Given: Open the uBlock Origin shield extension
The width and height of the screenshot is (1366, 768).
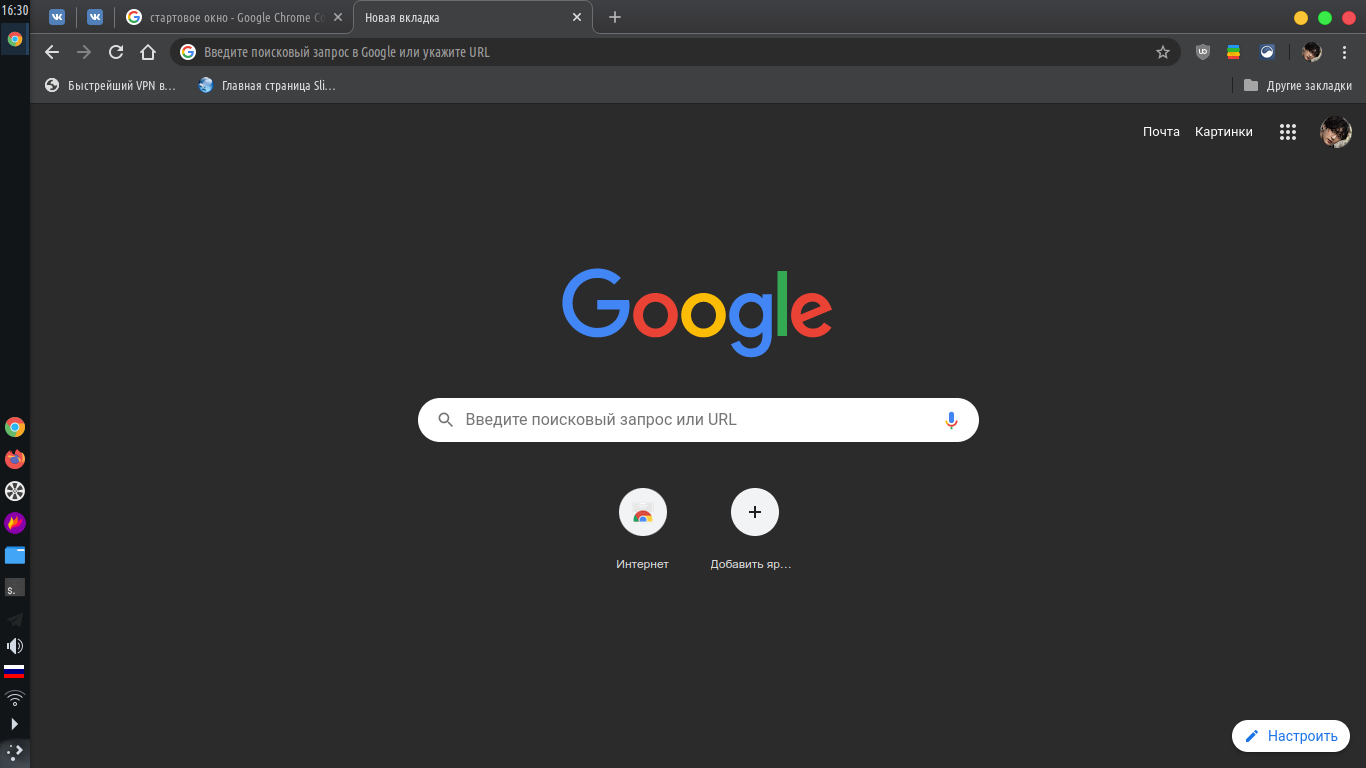Looking at the screenshot, I should coord(1203,52).
